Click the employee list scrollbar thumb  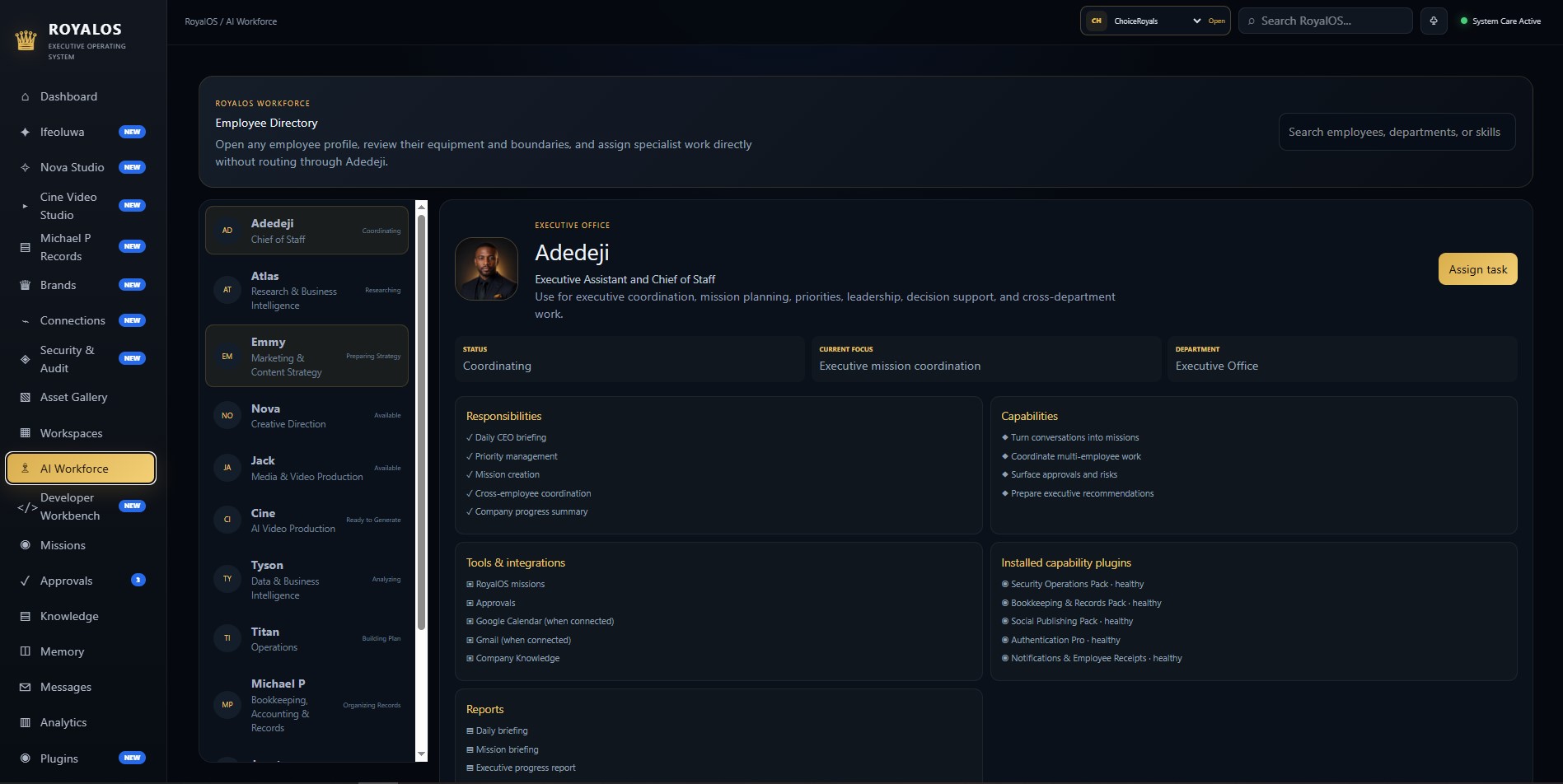(422, 422)
